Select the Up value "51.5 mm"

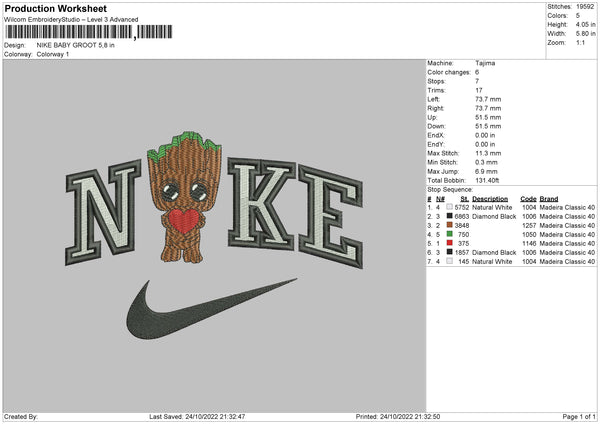tap(488, 117)
